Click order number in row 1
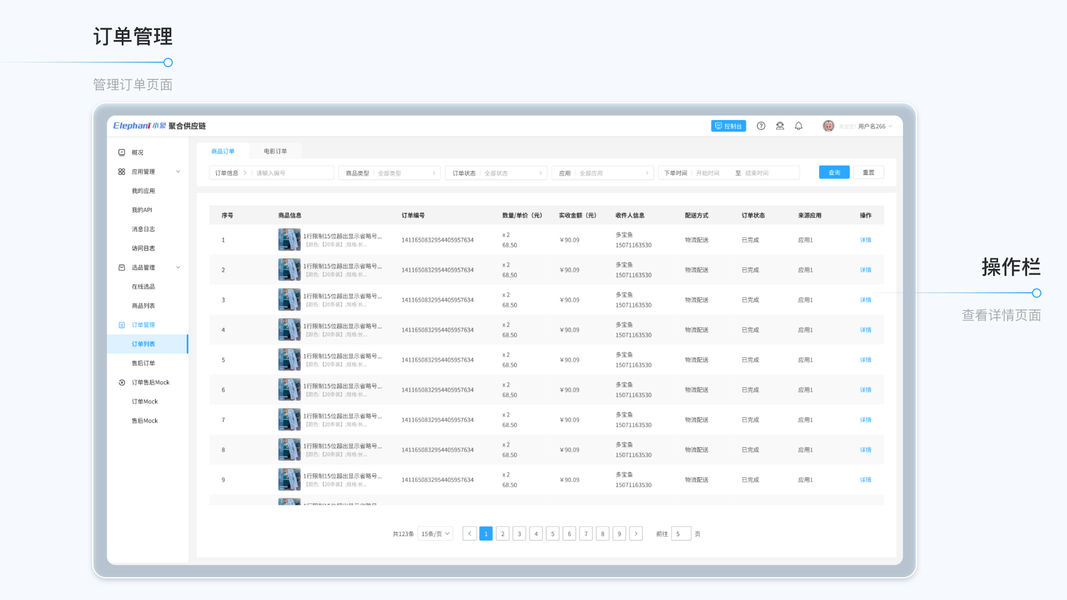 point(438,240)
